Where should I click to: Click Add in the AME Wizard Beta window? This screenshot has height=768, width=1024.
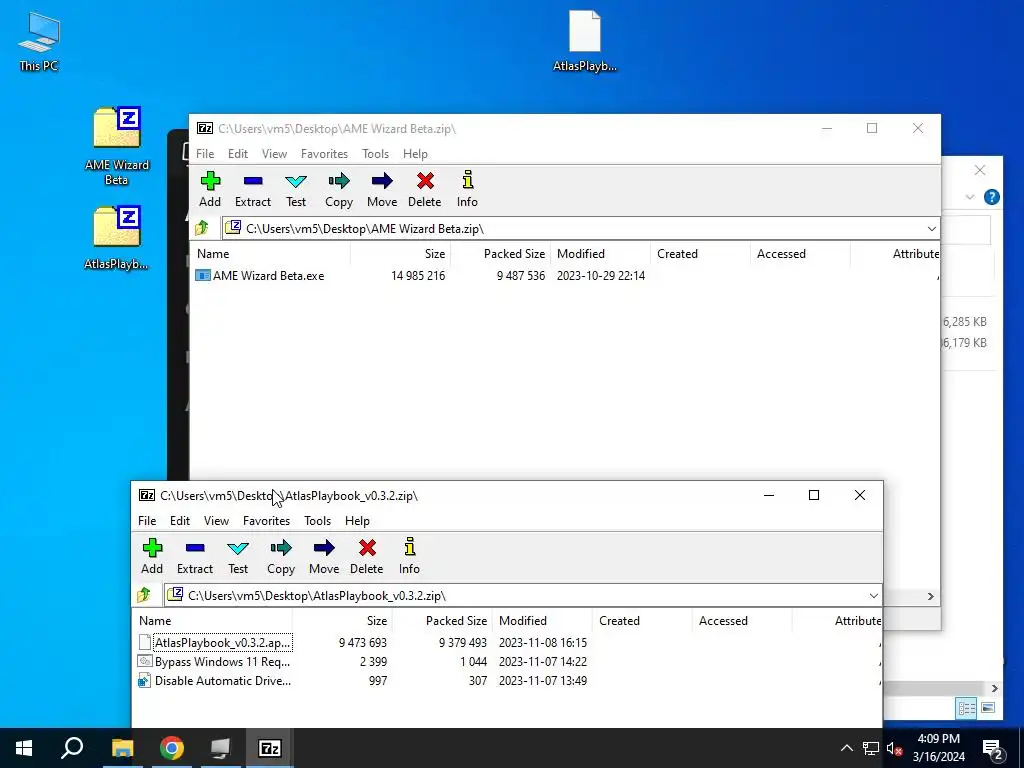pos(210,189)
